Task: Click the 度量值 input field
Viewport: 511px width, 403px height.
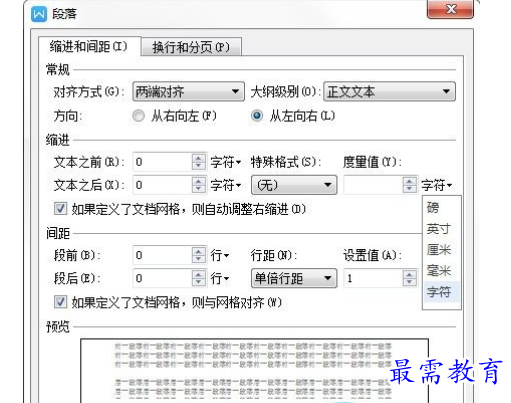Action: point(373,185)
